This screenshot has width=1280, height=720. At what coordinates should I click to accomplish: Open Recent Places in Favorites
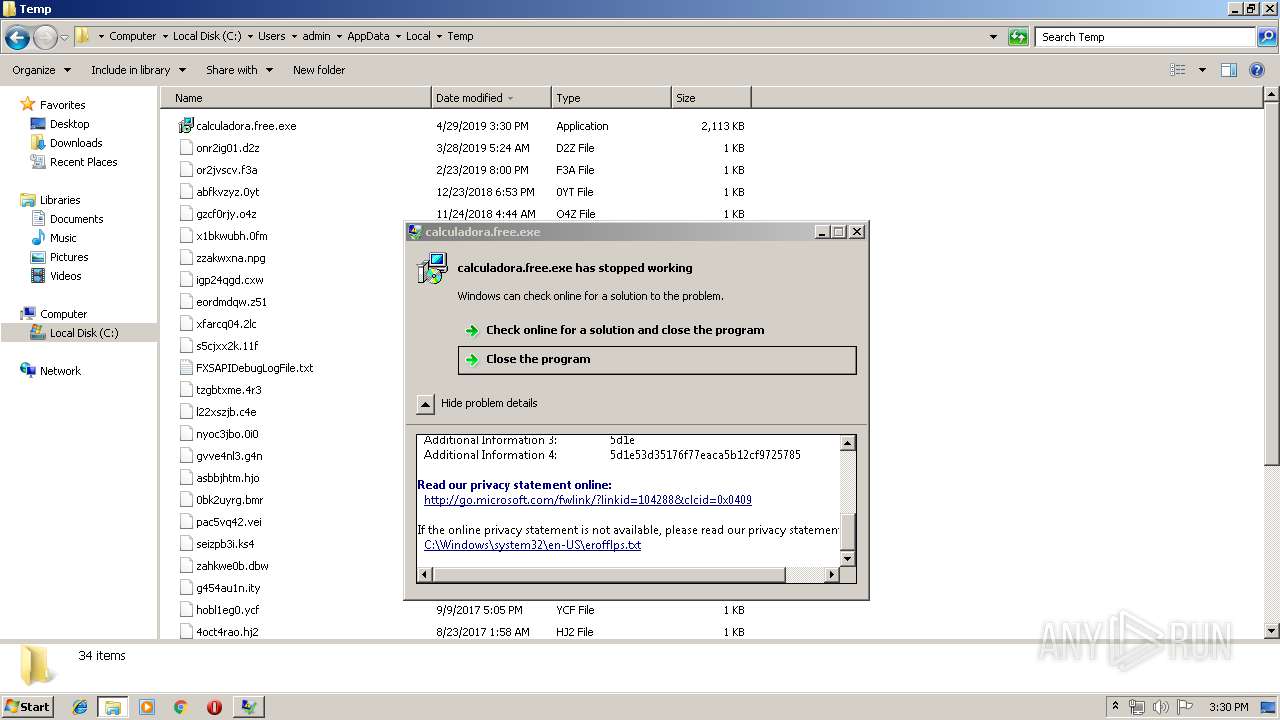pyautogui.click(x=83, y=162)
